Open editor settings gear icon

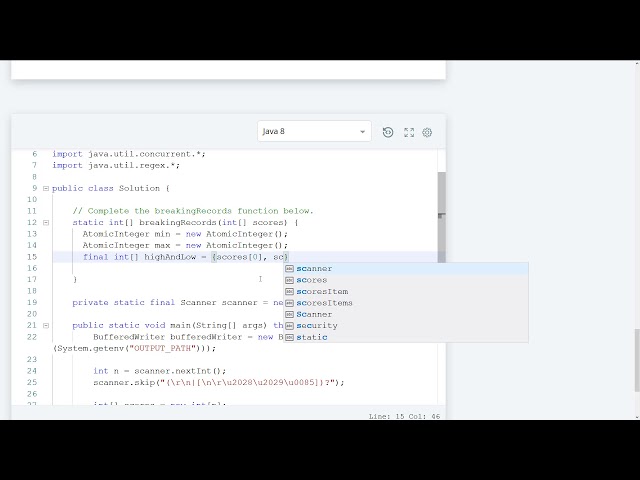click(427, 132)
